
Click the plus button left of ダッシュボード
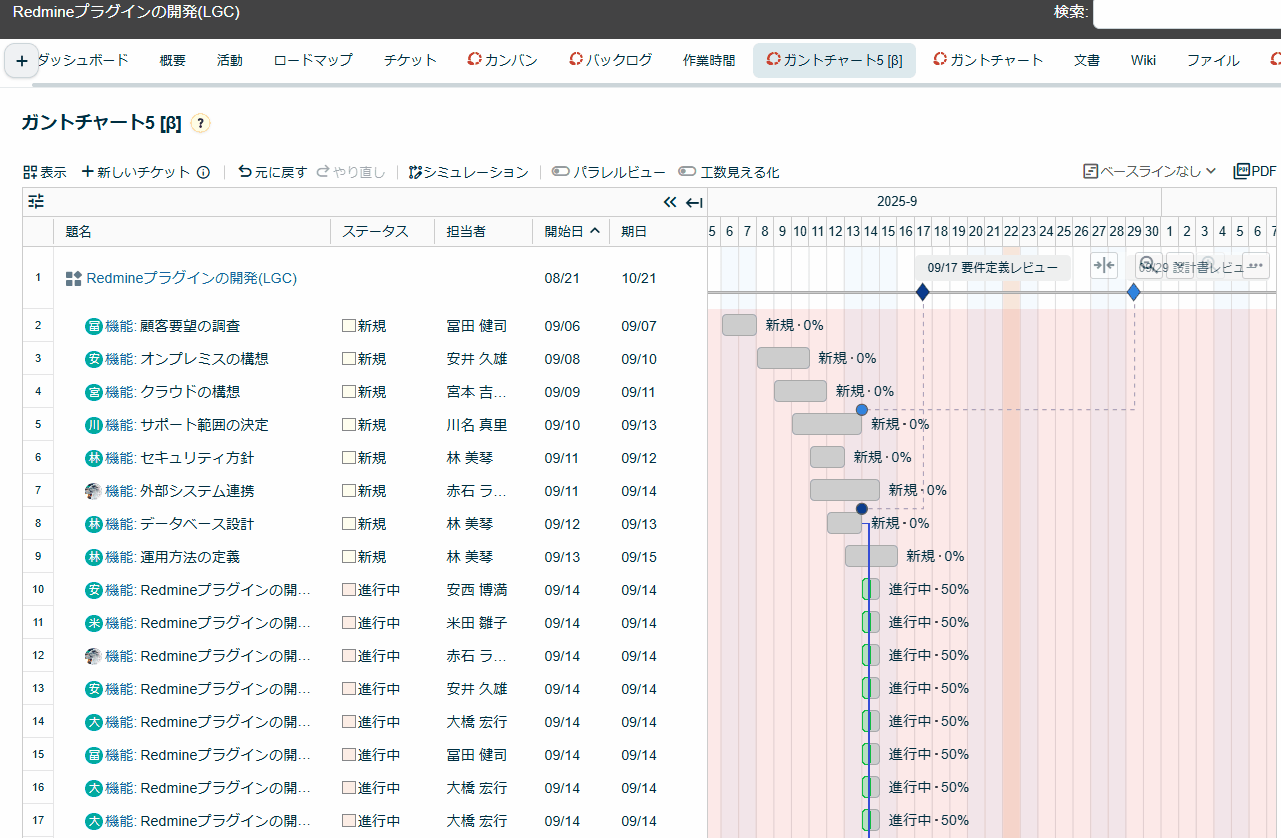[x=22, y=60]
